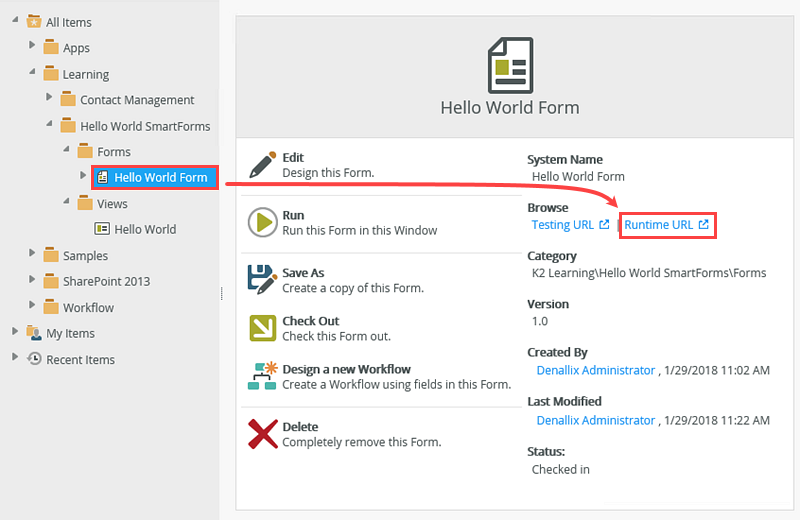The width and height of the screenshot is (800, 520).
Task: Collapse the Learning folder arrow
Action: (32, 73)
